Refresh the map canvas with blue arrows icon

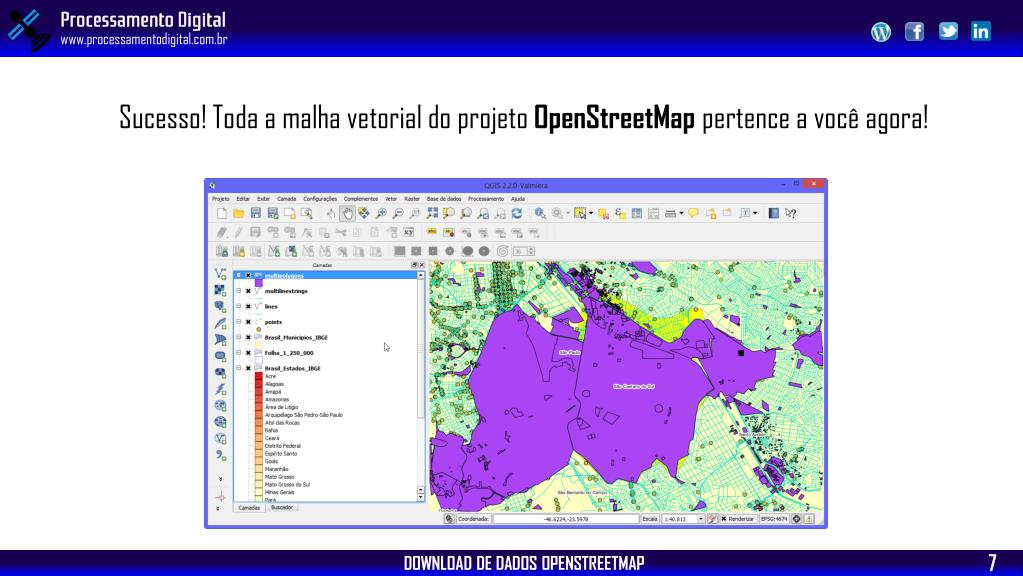517,213
